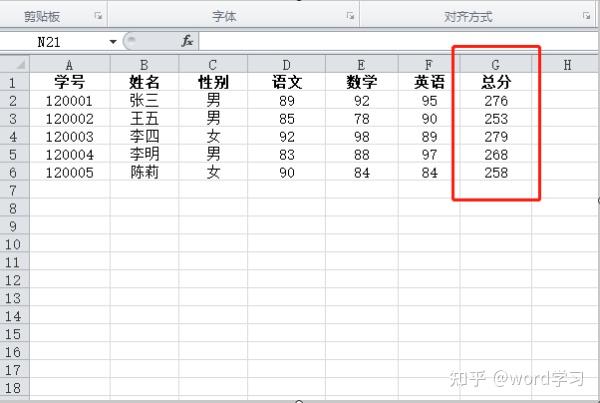Click the name cell 王五
The width and height of the screenshot is (600, 403).
point(144,118)
